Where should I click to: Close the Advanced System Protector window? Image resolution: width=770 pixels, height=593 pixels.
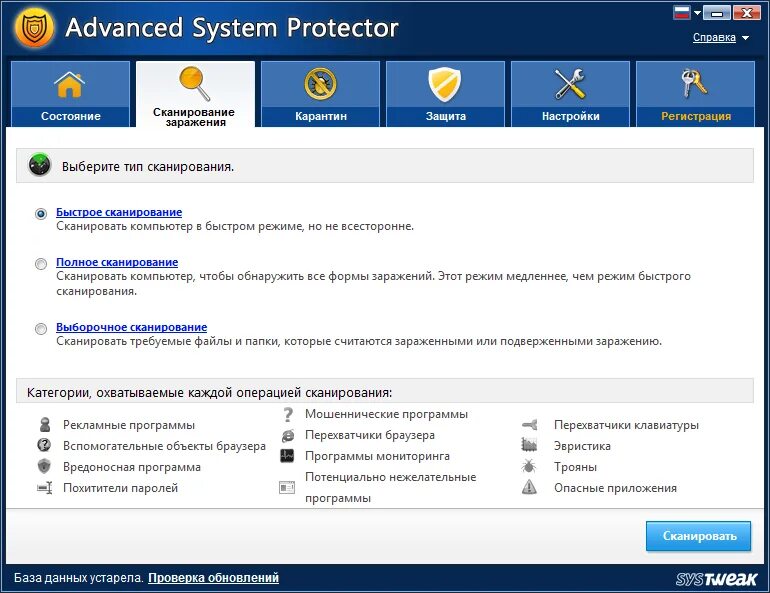[x=746, y=13]
